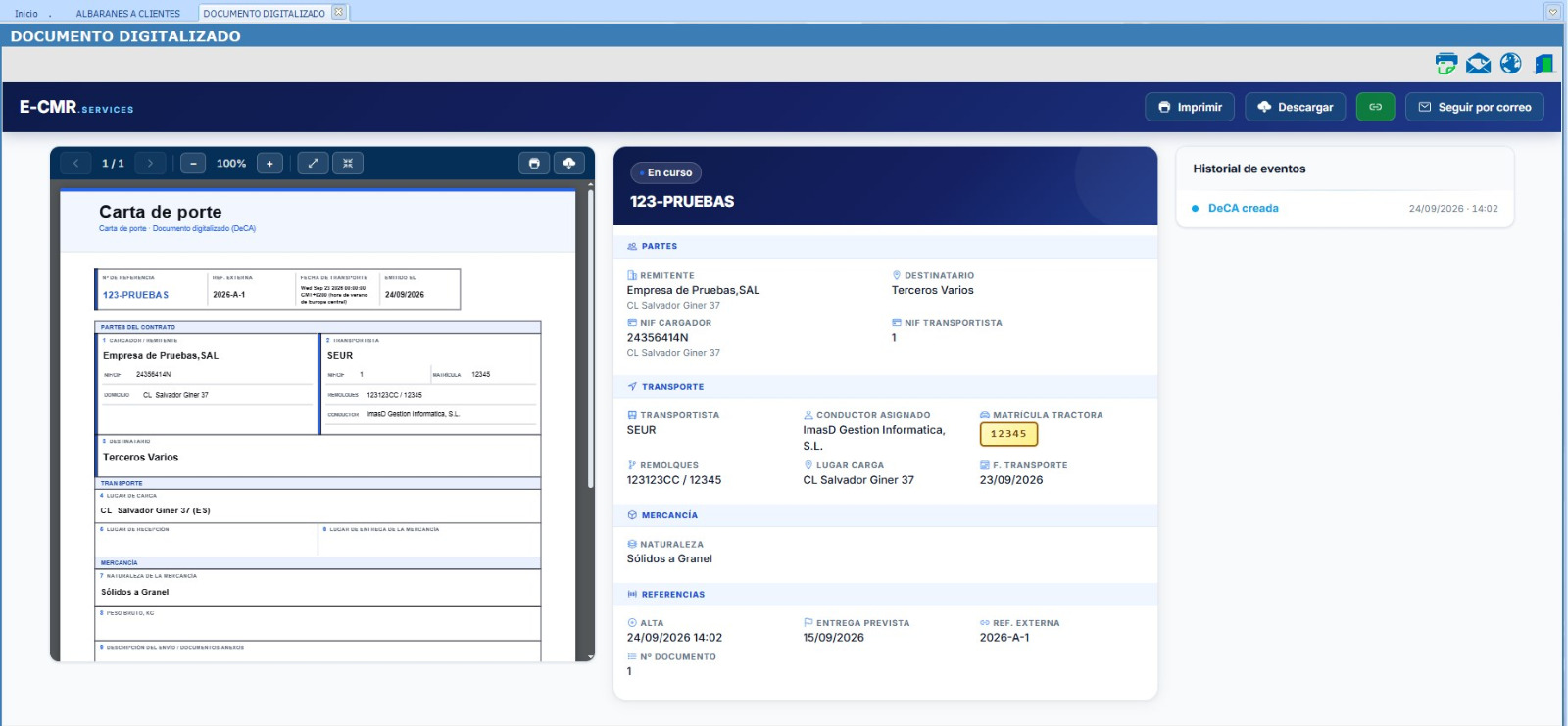Click the Imprimir button
The image size is (1568, 726).
pos(1191,107)
